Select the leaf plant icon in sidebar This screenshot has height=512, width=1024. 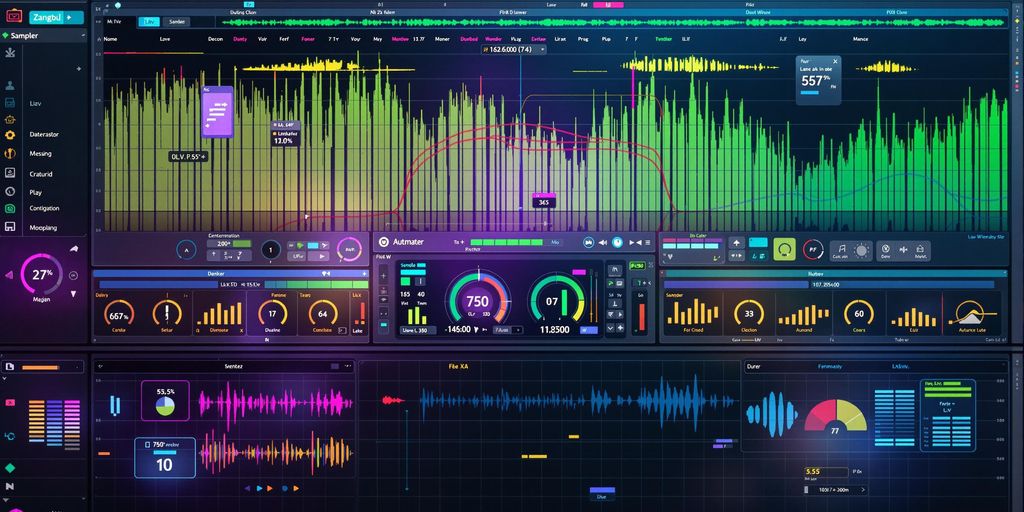point(10,53)
